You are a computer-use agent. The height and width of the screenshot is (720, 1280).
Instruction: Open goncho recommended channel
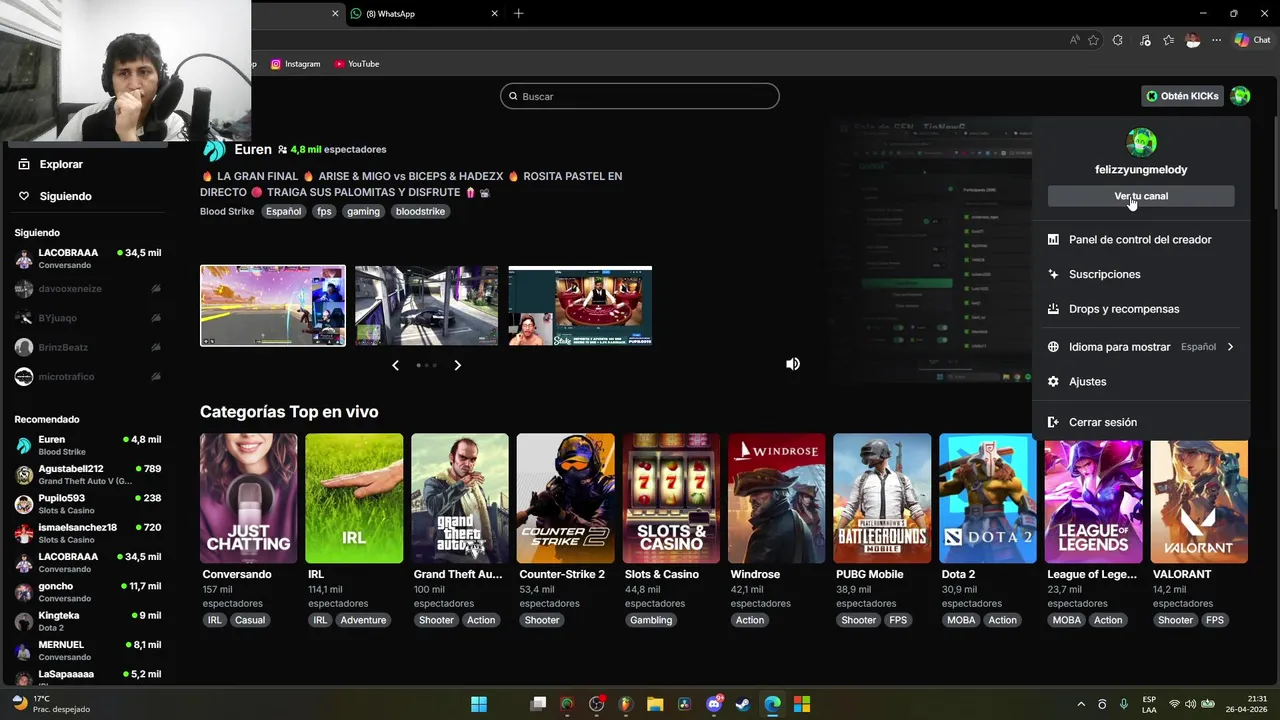(88, 592)
